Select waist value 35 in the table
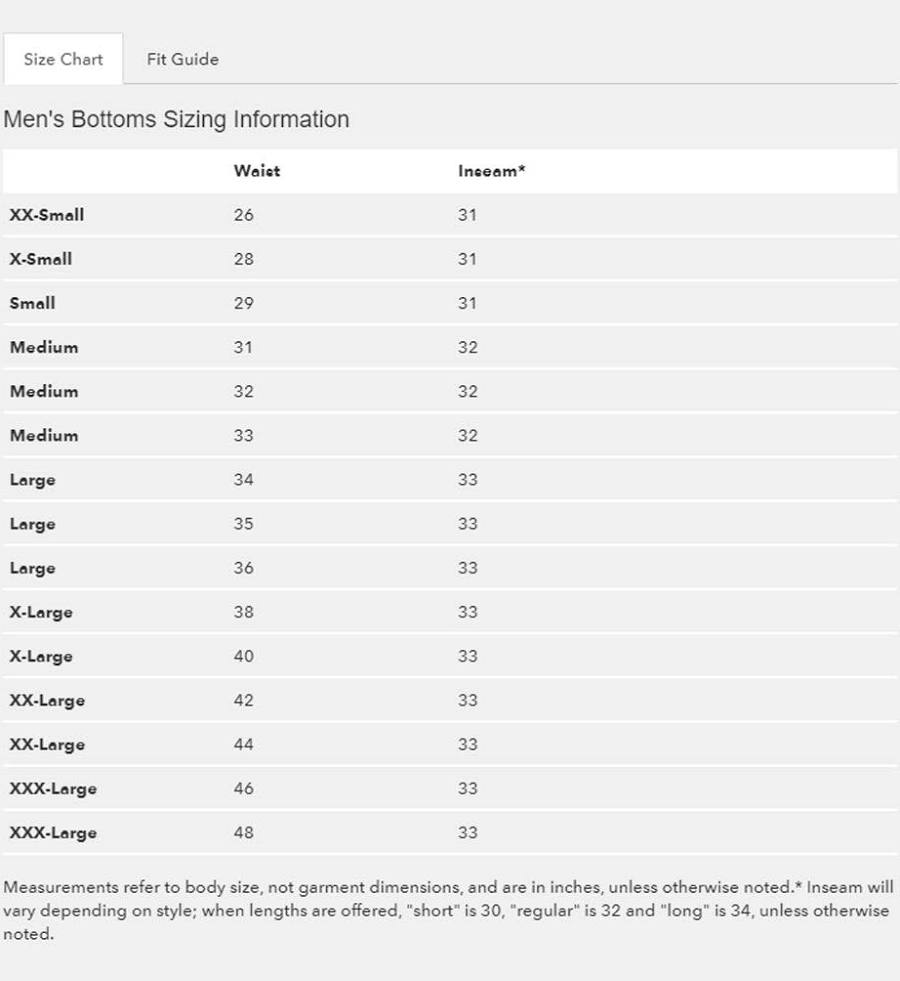The height and width of the screenshot is (981, 900). tap(244, 524)
